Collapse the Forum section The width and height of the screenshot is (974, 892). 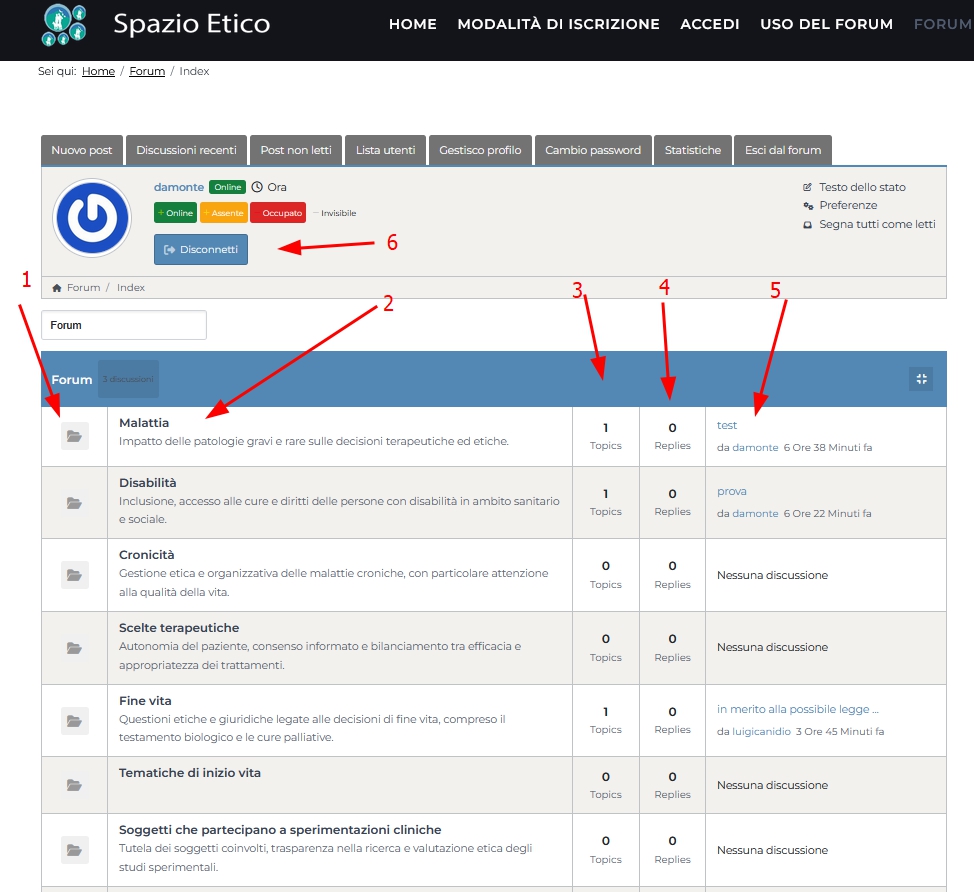coord(921,378)
